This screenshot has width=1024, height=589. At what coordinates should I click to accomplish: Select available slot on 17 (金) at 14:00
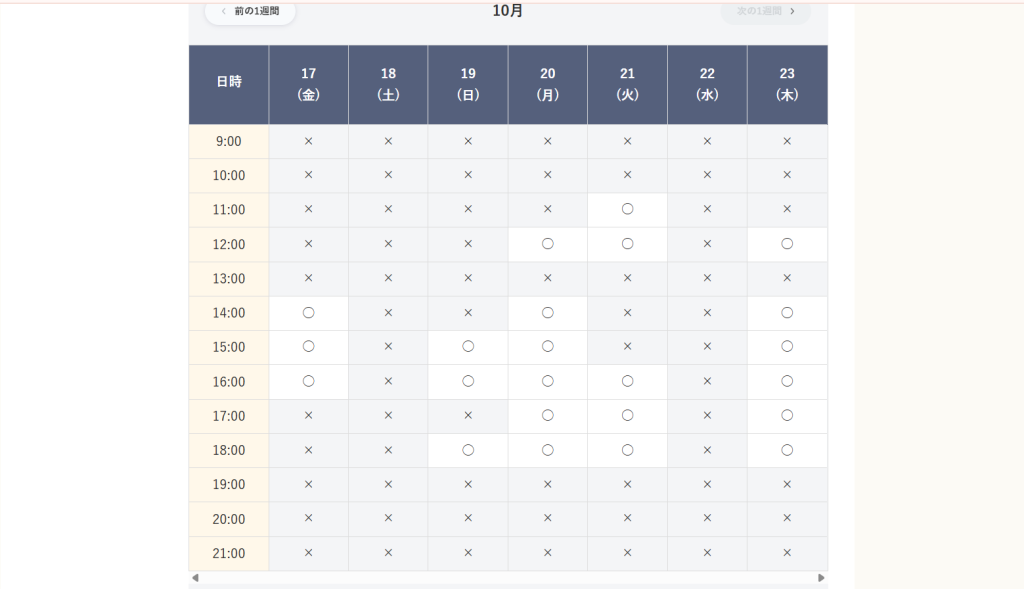[308, 313]
